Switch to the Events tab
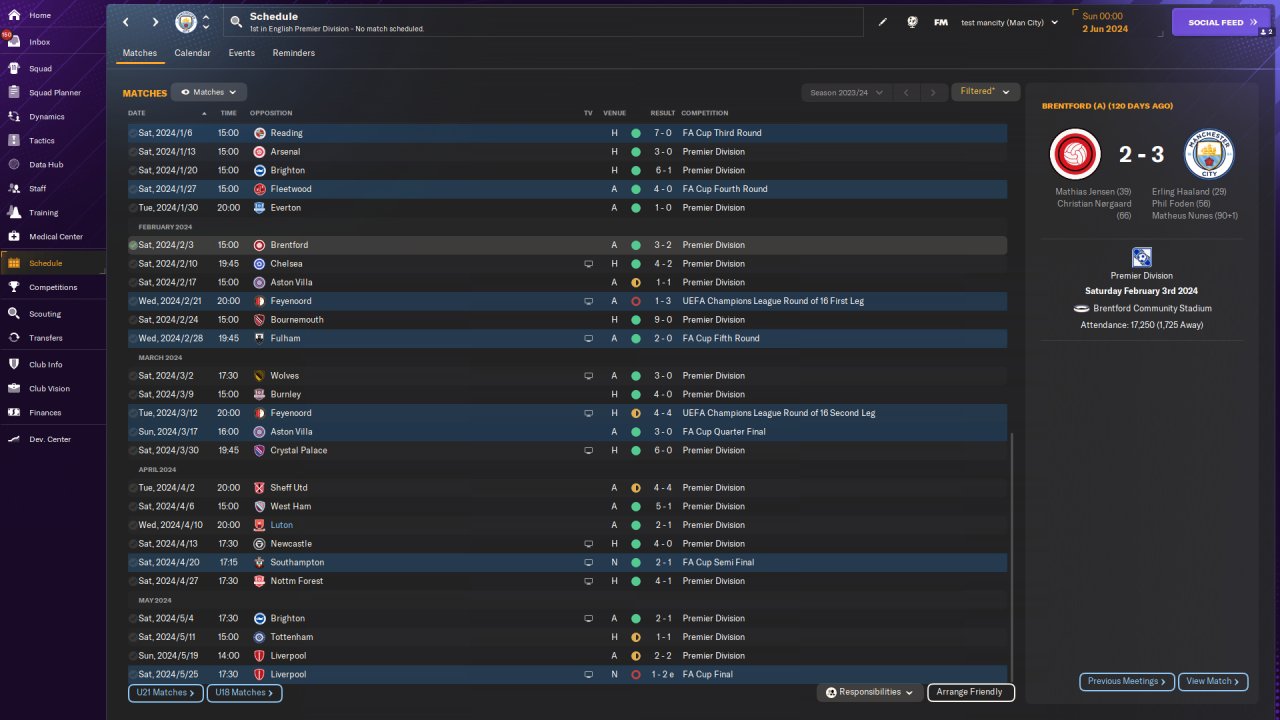1280x720 pixels. coord(241,53)
